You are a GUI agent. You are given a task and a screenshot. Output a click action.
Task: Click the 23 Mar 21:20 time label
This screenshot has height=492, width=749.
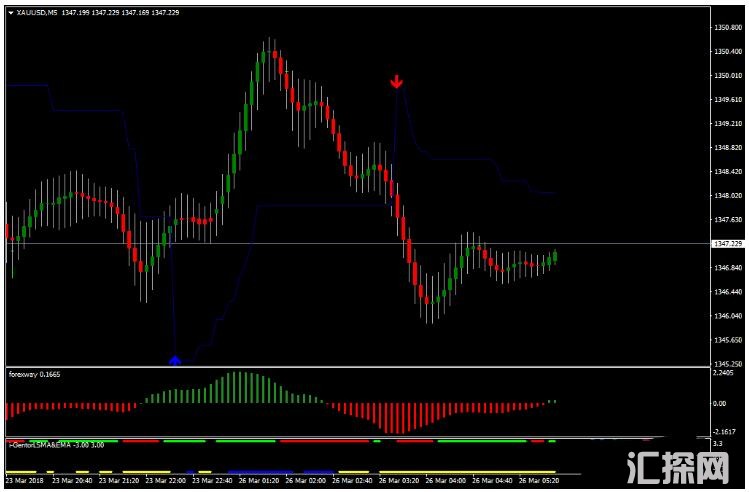click(x=119, y=481)
